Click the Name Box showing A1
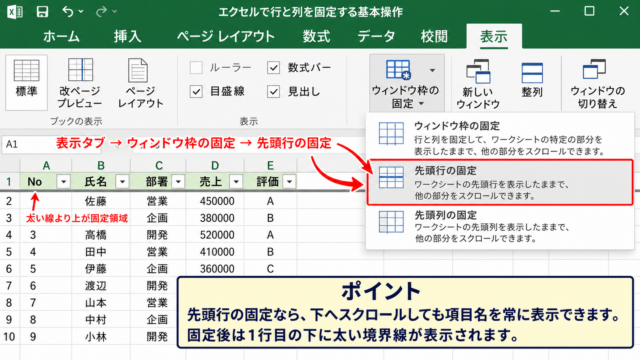Screen dimensions: 640x360 pos(51,144)
